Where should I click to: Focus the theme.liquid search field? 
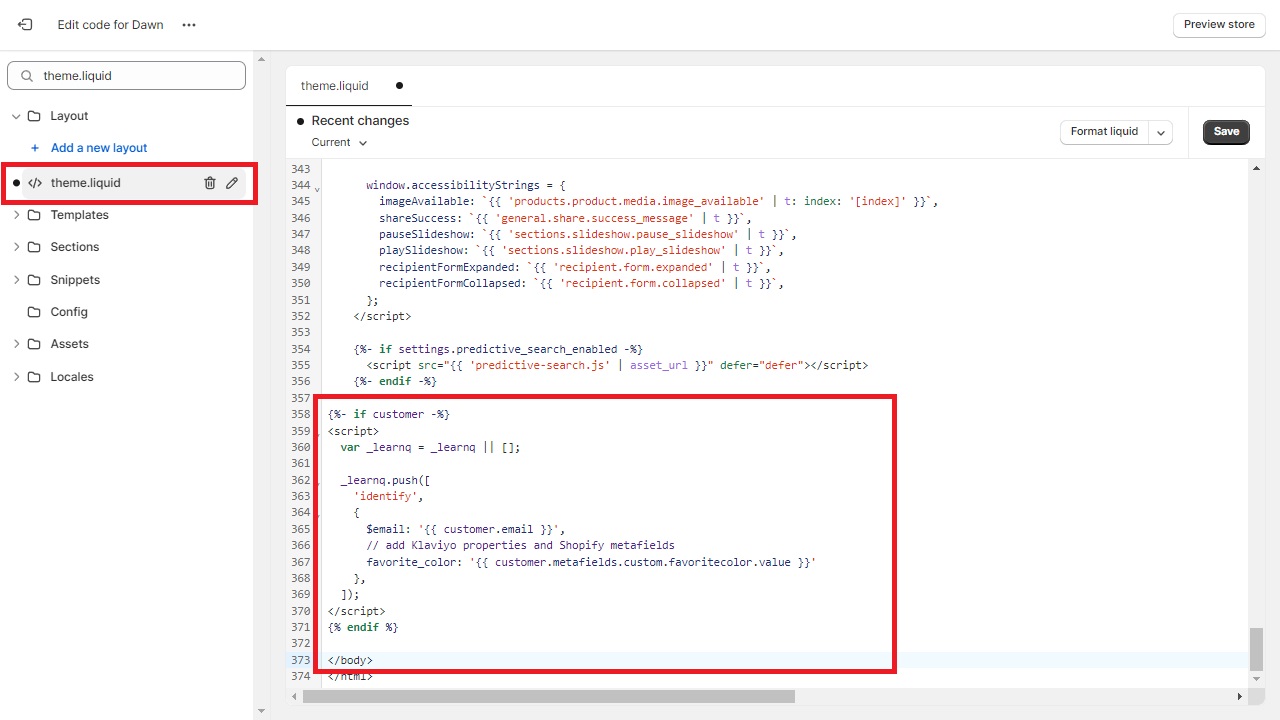point(126,76)
